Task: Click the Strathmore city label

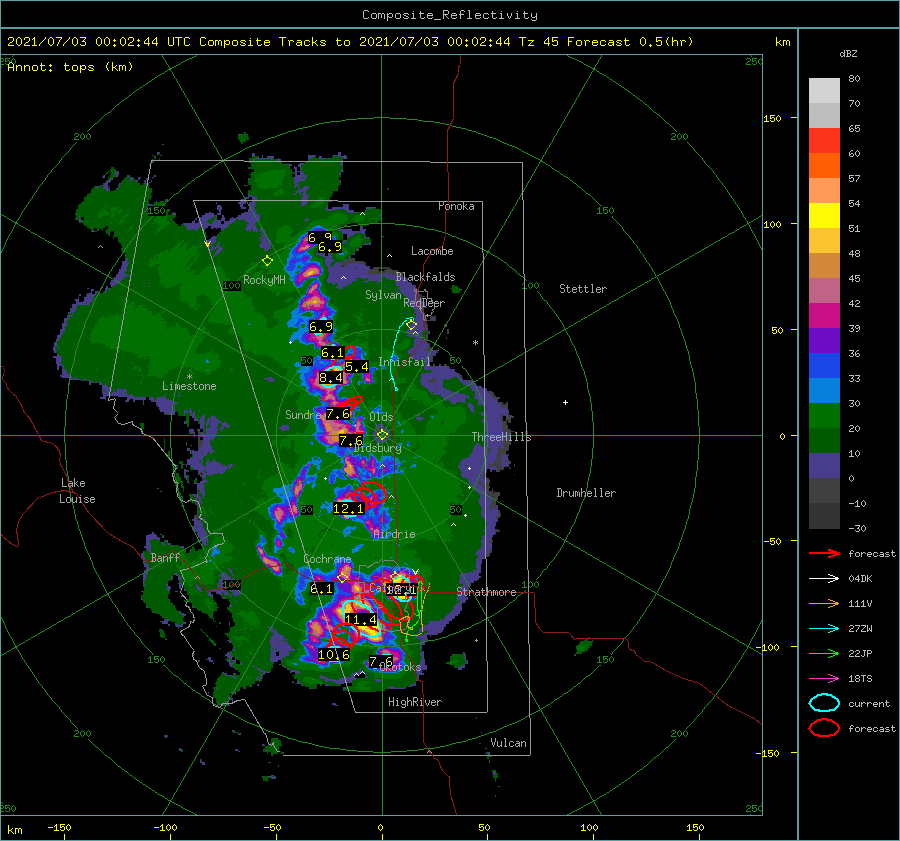Action: click(x=487, y=592)
